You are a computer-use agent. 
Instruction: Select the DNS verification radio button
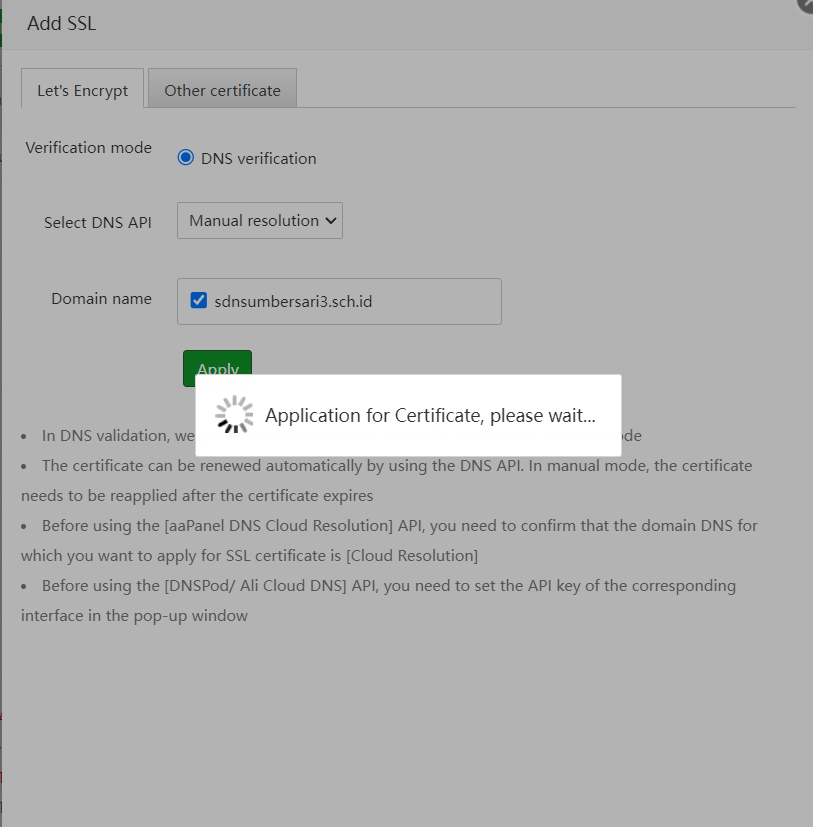[185, 158]
